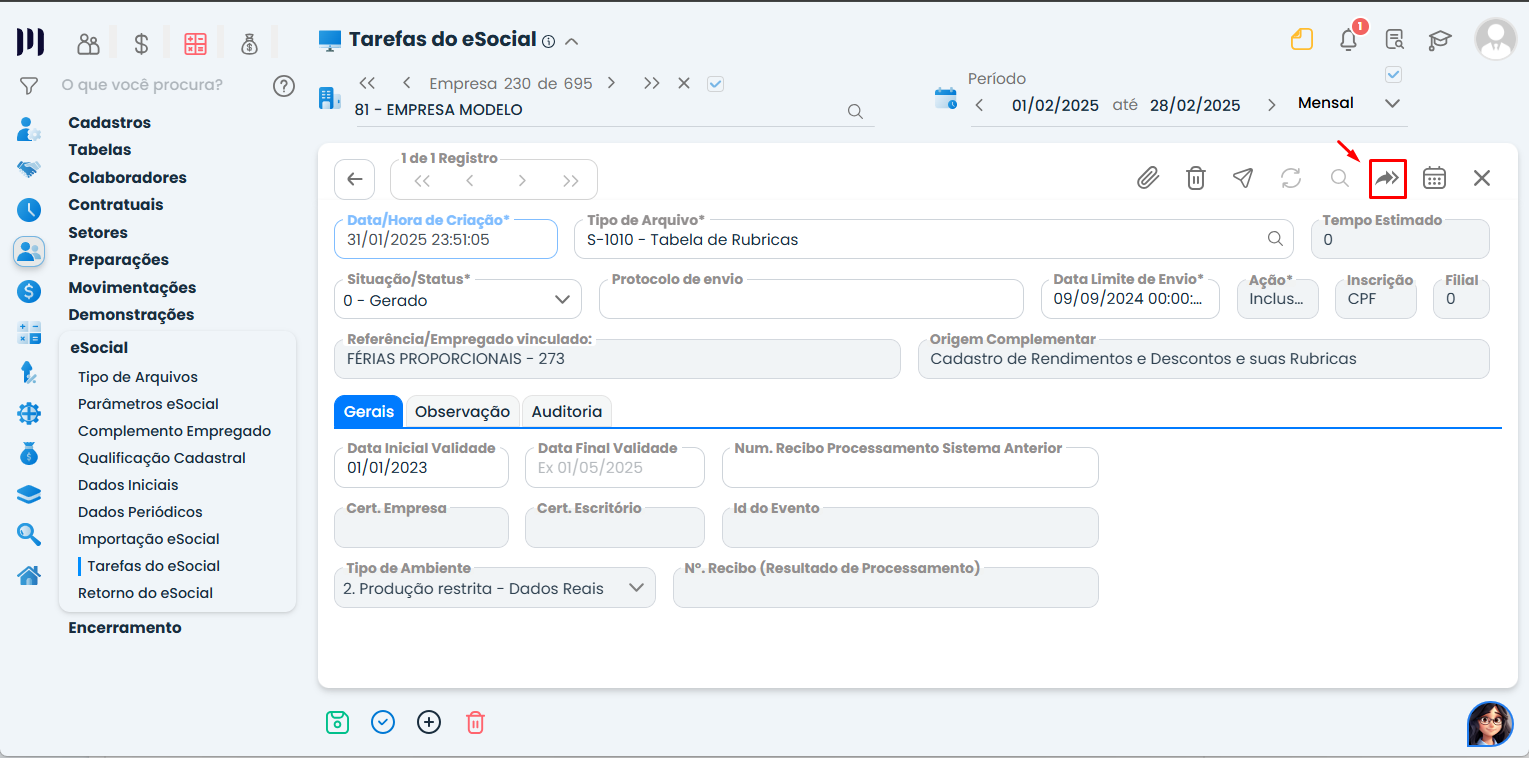Switch to the Observação tab
The height and width of the screenshot is (758, 1529).
pos(462,411)
